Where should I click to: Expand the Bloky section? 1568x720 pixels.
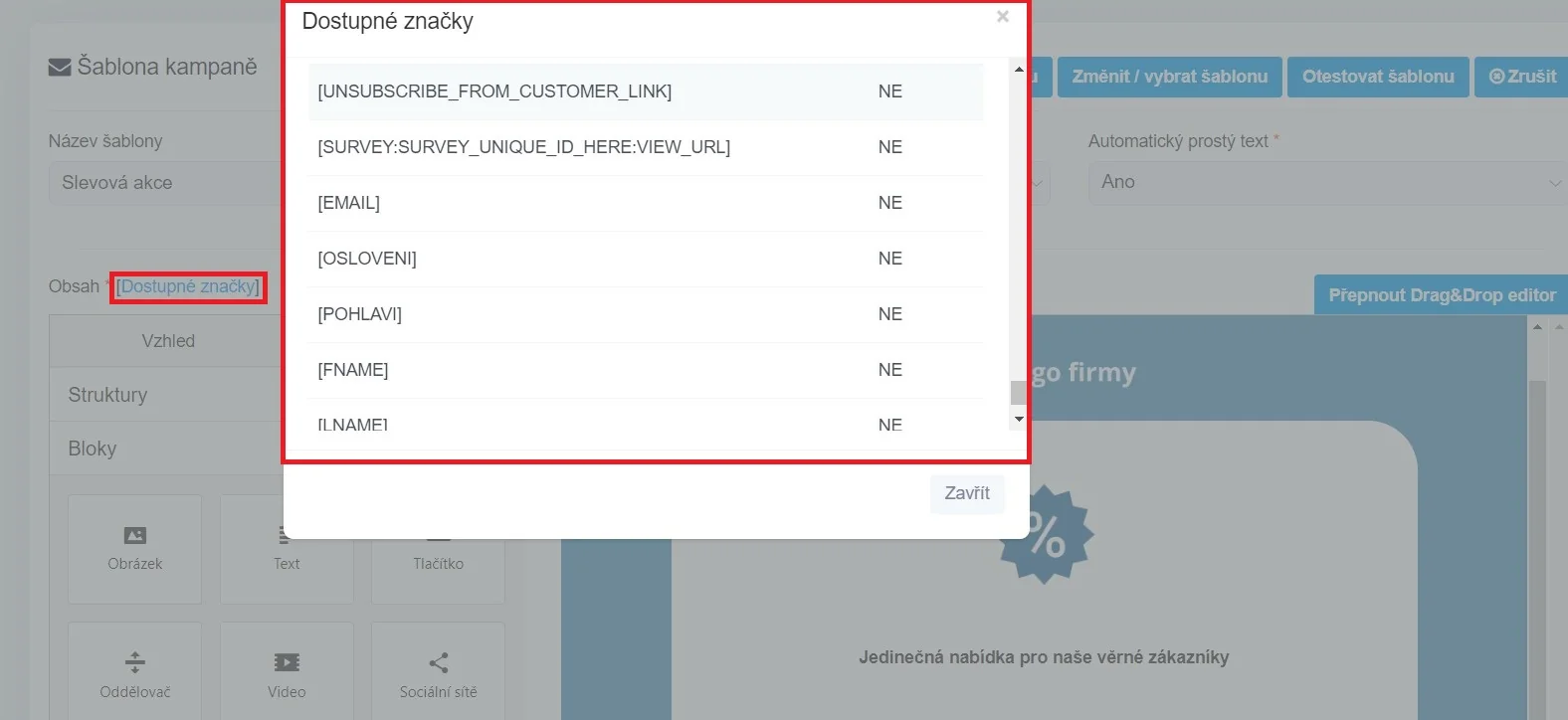pyautogui.click(x=93, y=449)
